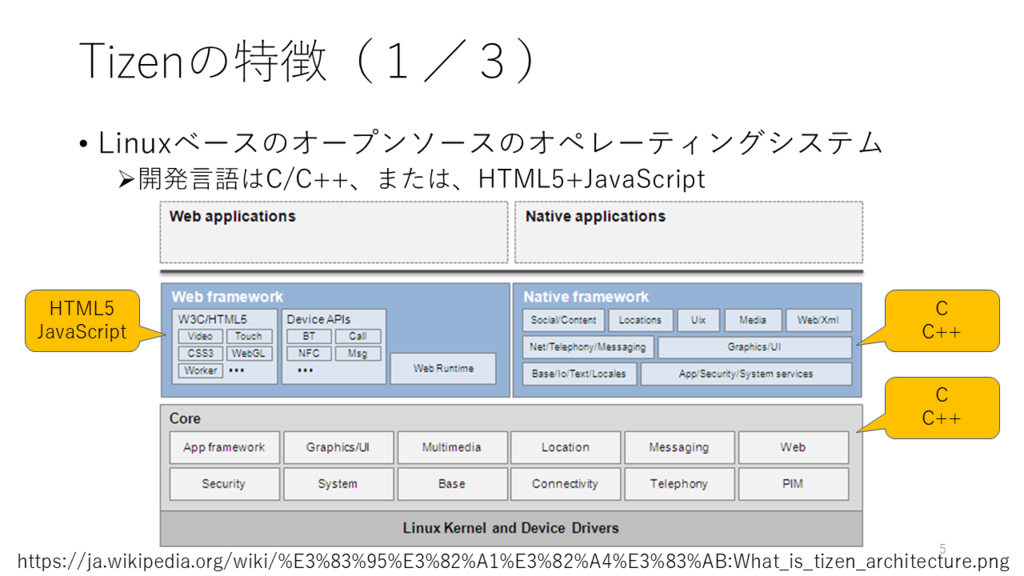Click the Core "Messaging" box
The image size is (1024, 576).
pyautogui.click(x=679, y=447)
